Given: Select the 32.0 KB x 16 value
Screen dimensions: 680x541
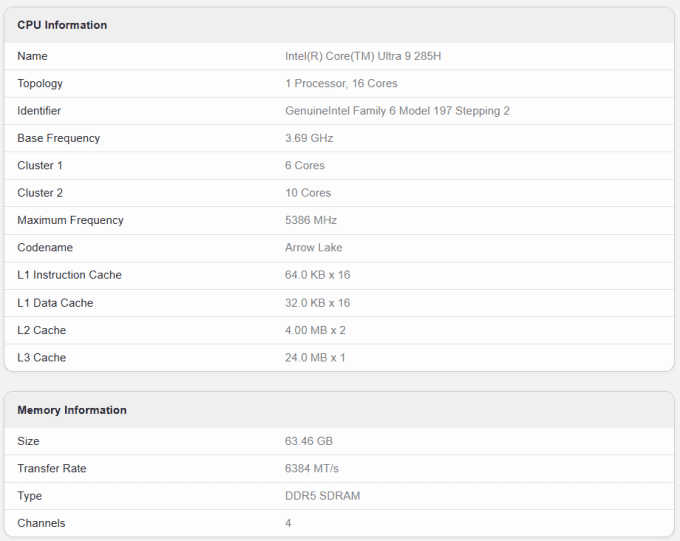Looking at the screenshot, I should [x=317, y=303].
